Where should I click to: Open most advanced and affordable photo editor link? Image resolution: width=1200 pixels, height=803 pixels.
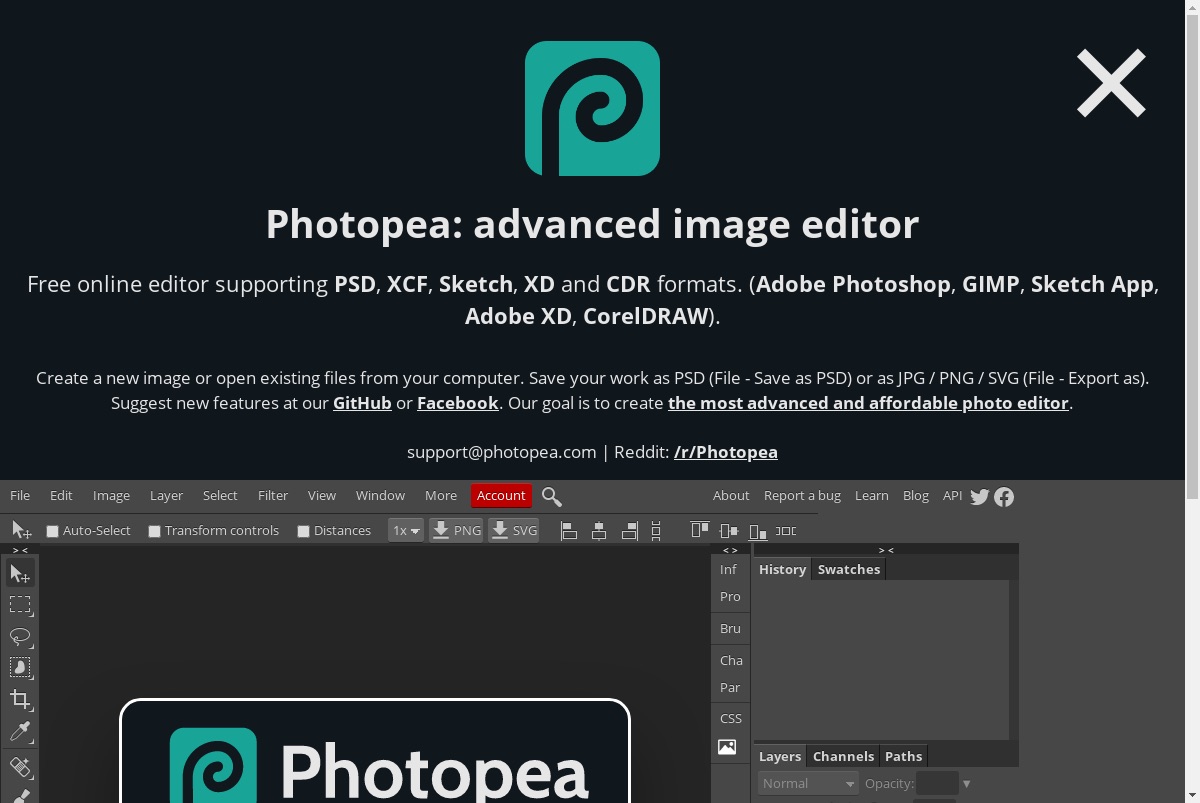[868, 403]
